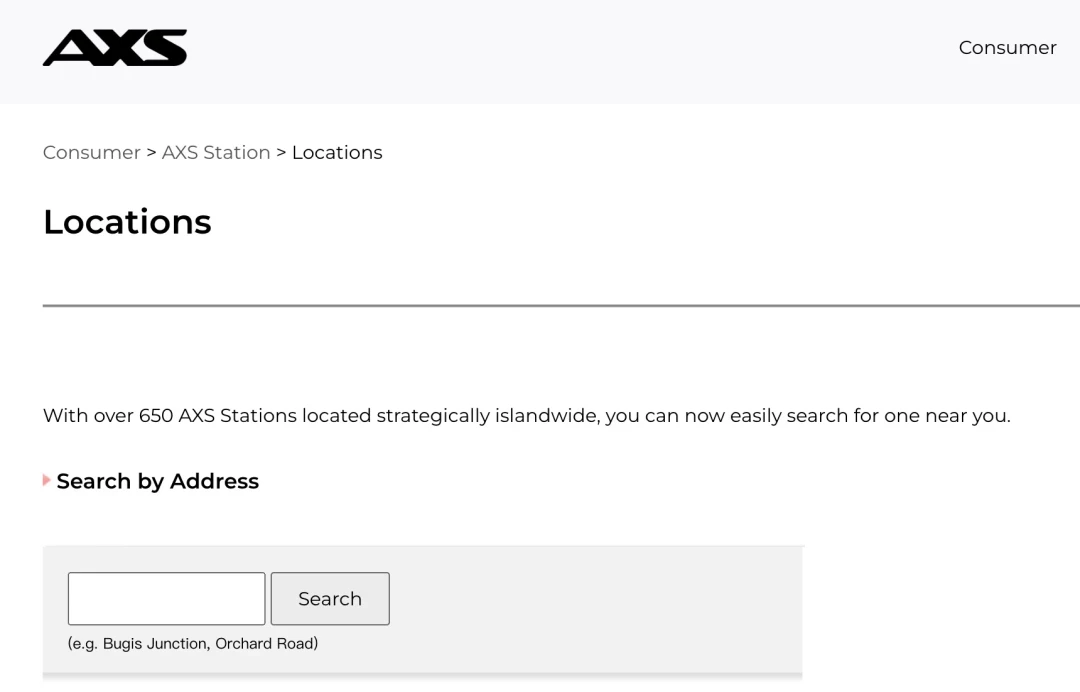The width and height of the screenshot is (1080, 692).
Task: Open the AXS Station breadcrumb link
Action: click(216, 152)
